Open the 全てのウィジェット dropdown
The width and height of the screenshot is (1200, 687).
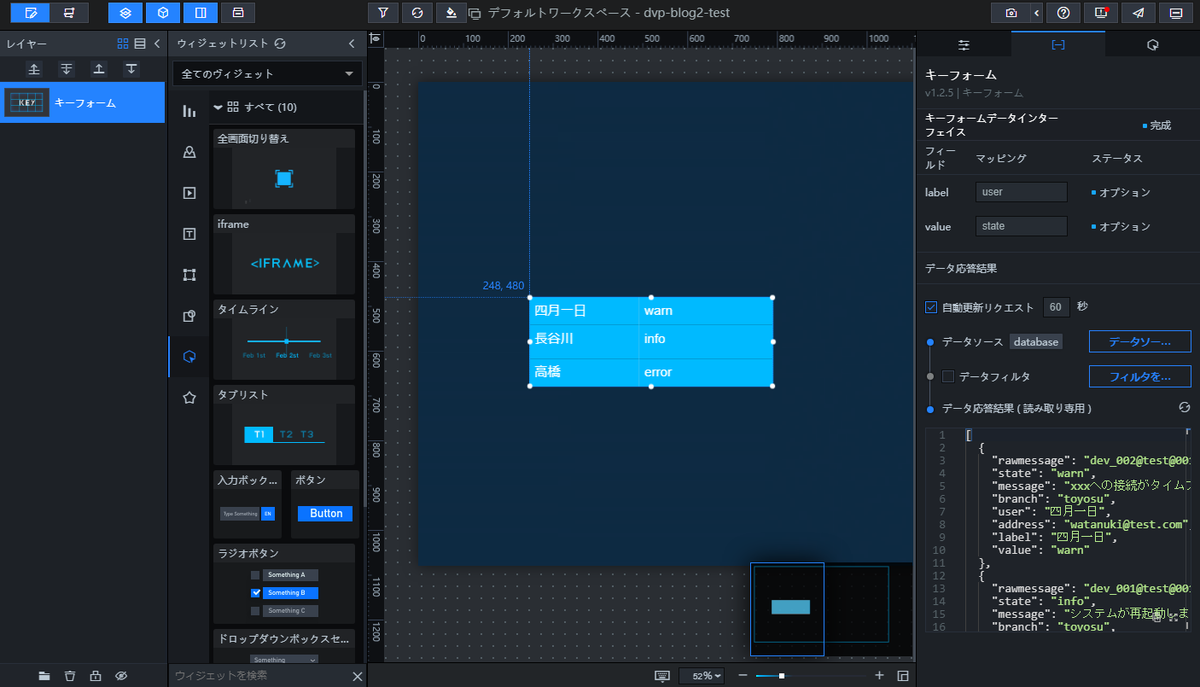coord(267,74)
